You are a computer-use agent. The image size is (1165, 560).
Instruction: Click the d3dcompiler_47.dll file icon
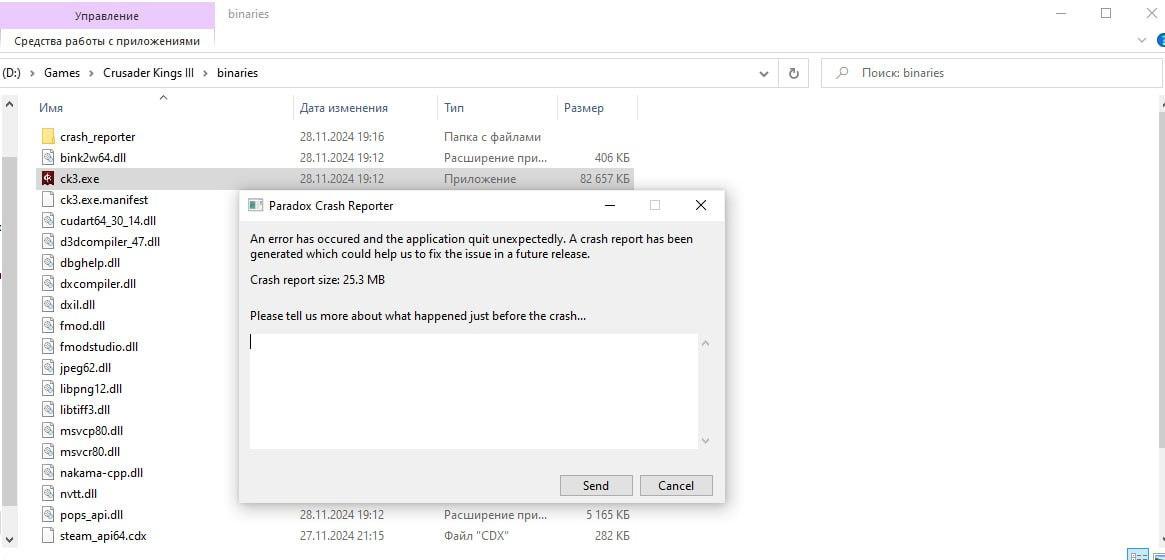(48, 241)
